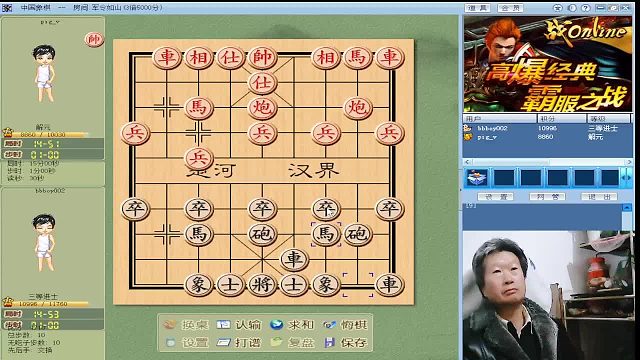Select the red 炮 in the center file
The image size is (640, 360).
click(x=262, y=108)
